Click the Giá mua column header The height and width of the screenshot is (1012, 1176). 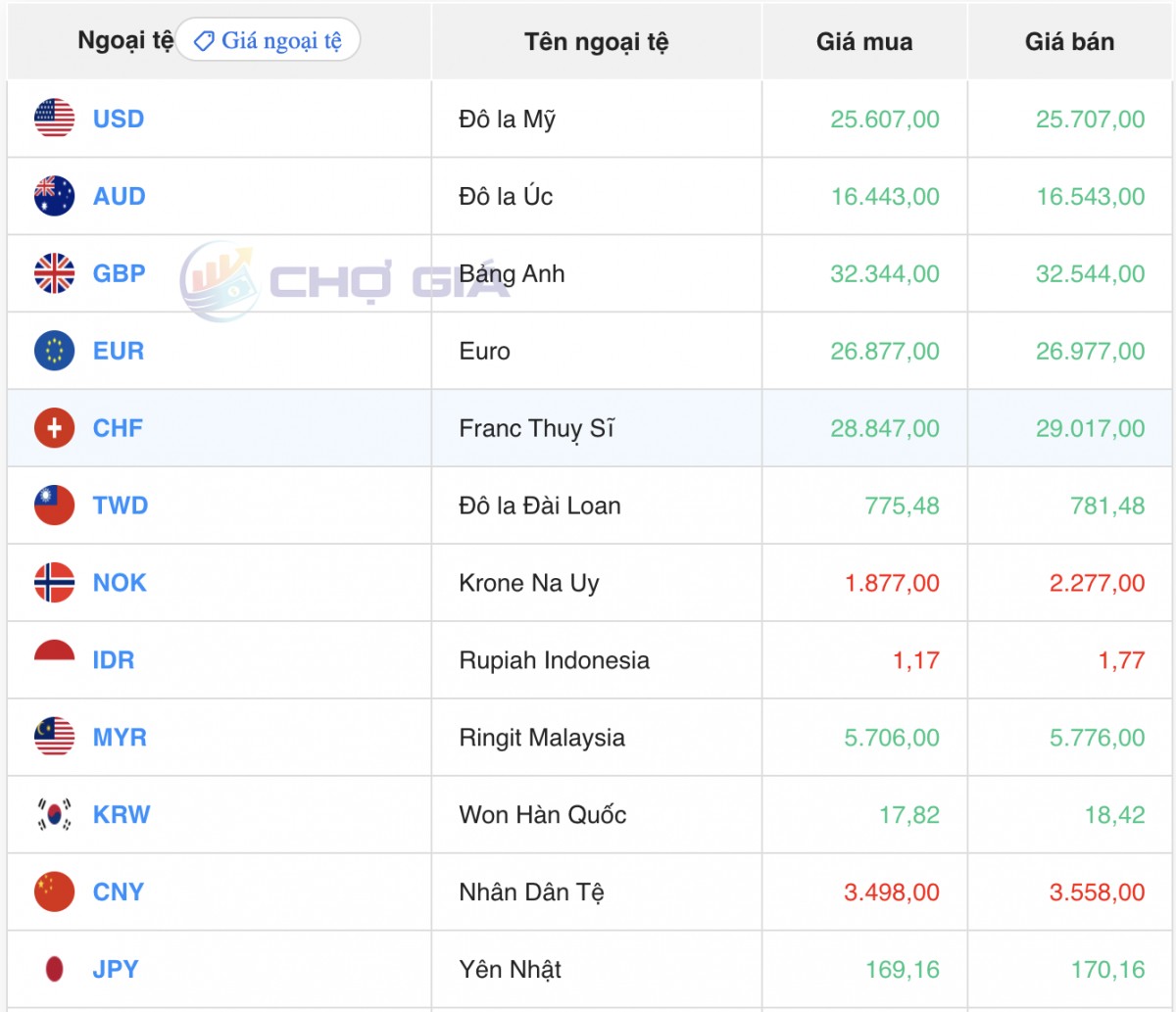point(863,42)
